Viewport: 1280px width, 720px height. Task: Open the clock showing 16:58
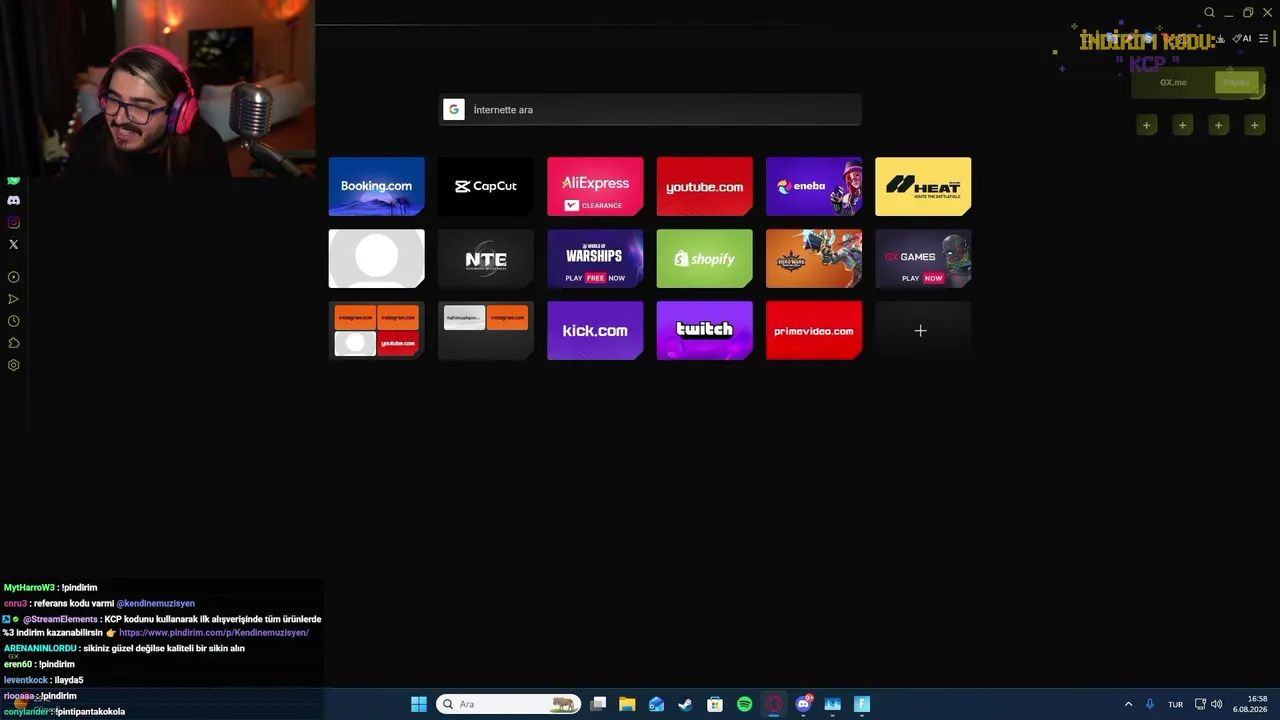click(x=1250, y=704)
